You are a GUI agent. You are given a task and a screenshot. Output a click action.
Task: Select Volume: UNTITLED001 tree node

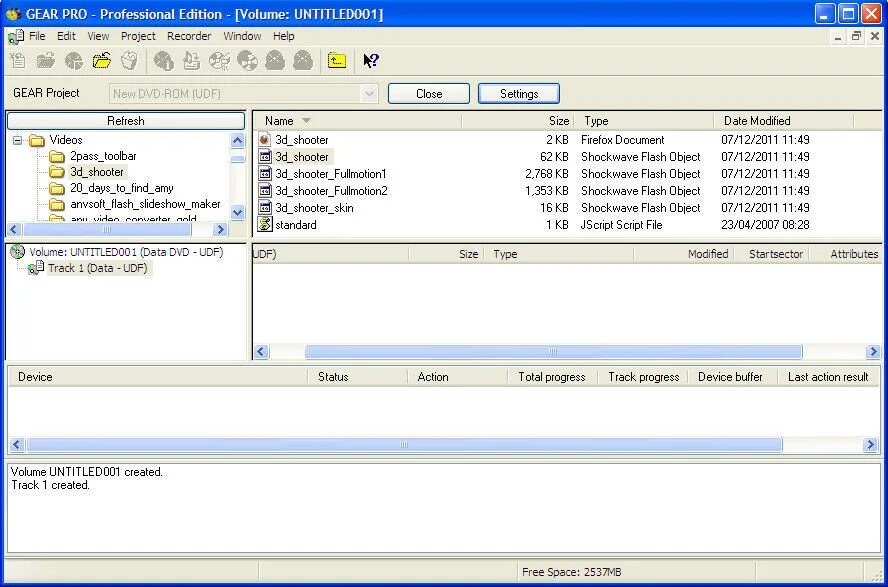point(126,252)
